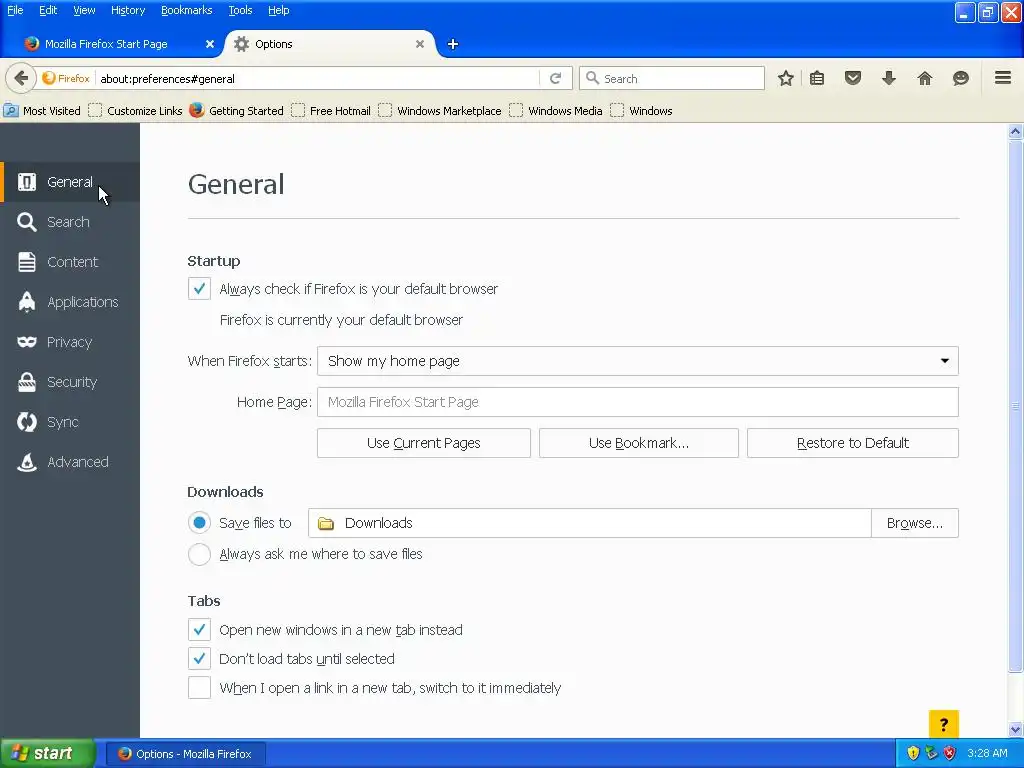Open the View menu
The image size is (1024, 768).
pyautogui.click(x=84, y=10)
